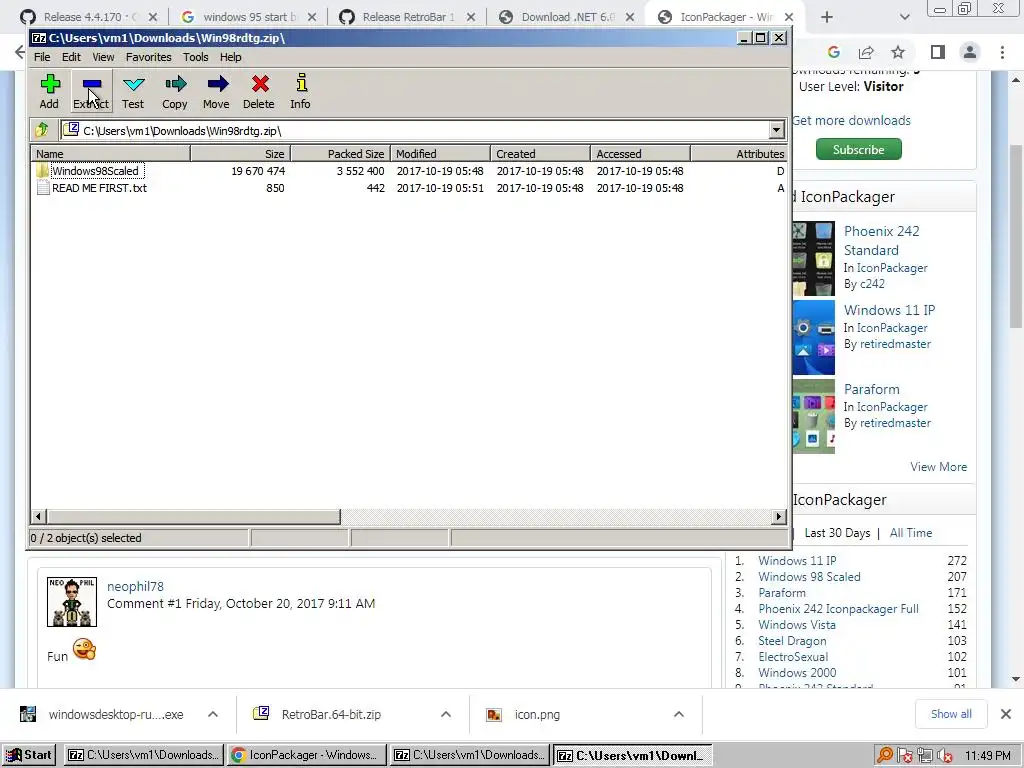Open Chrome three-dot menu
The width and height of the screenshot is (1024, 768).
coord(1002,52)
